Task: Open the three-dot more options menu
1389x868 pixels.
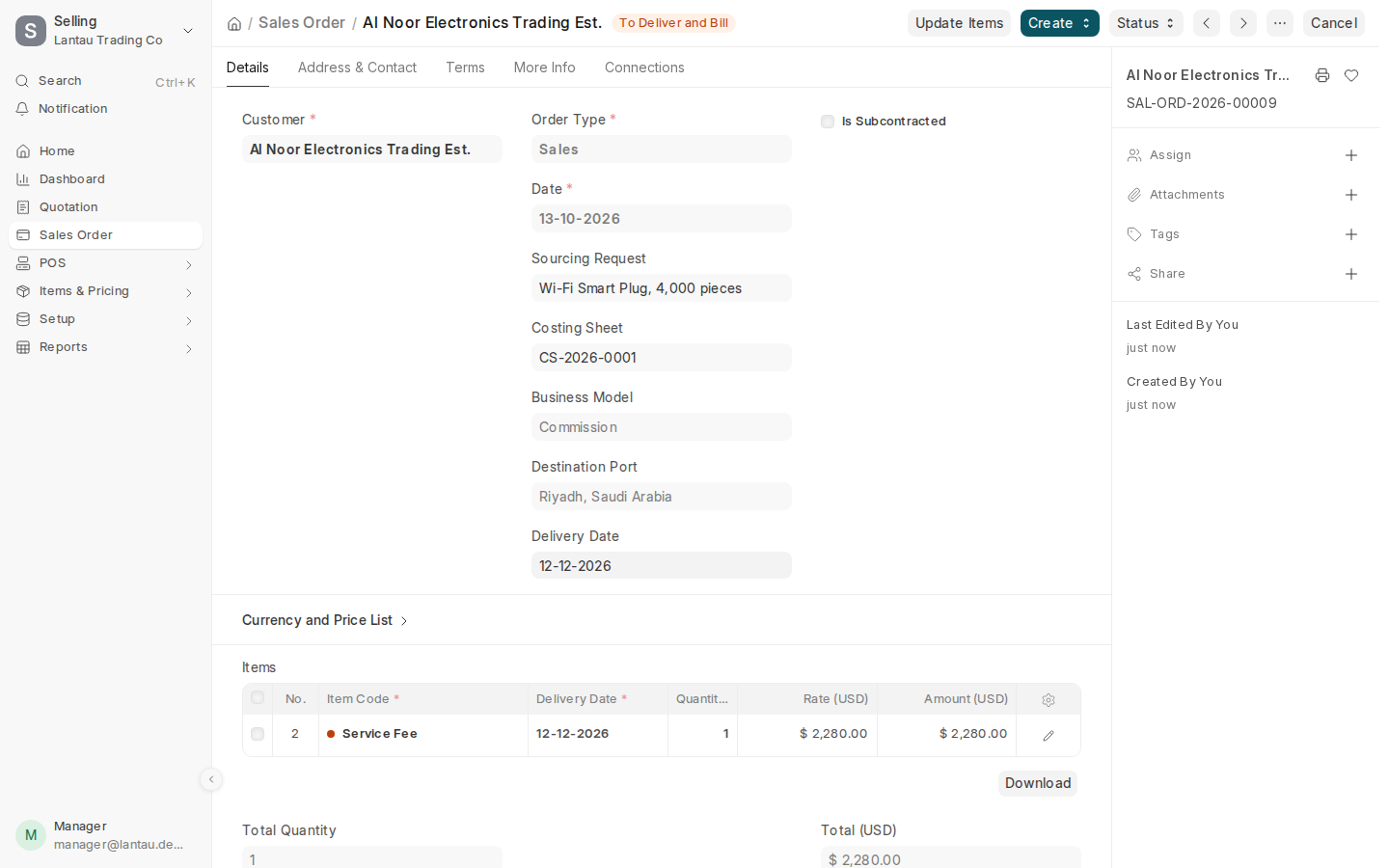Action: pos(1280,23)
